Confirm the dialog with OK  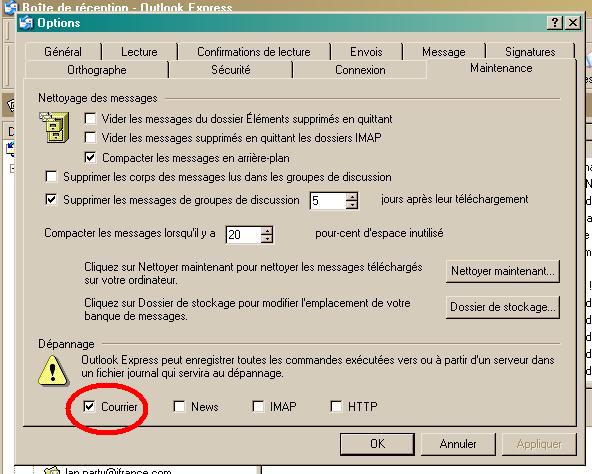click(x=377, y=444)
